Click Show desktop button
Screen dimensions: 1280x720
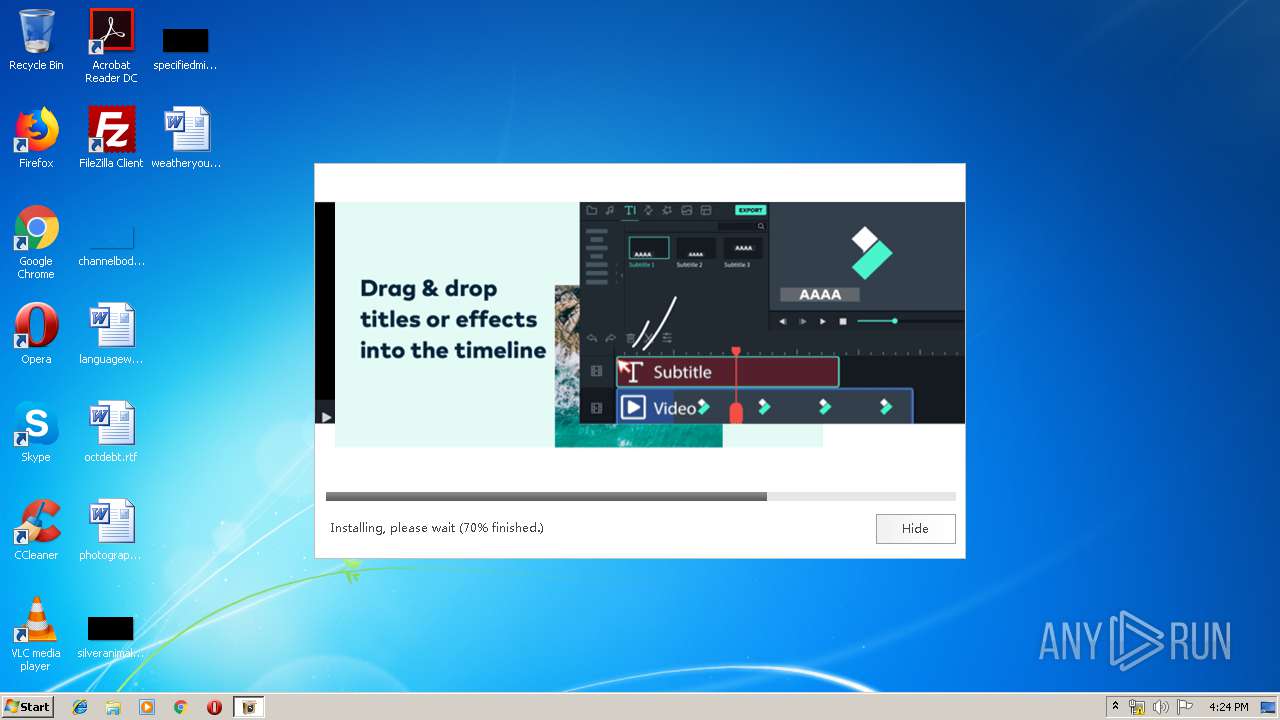(1270, 707)
